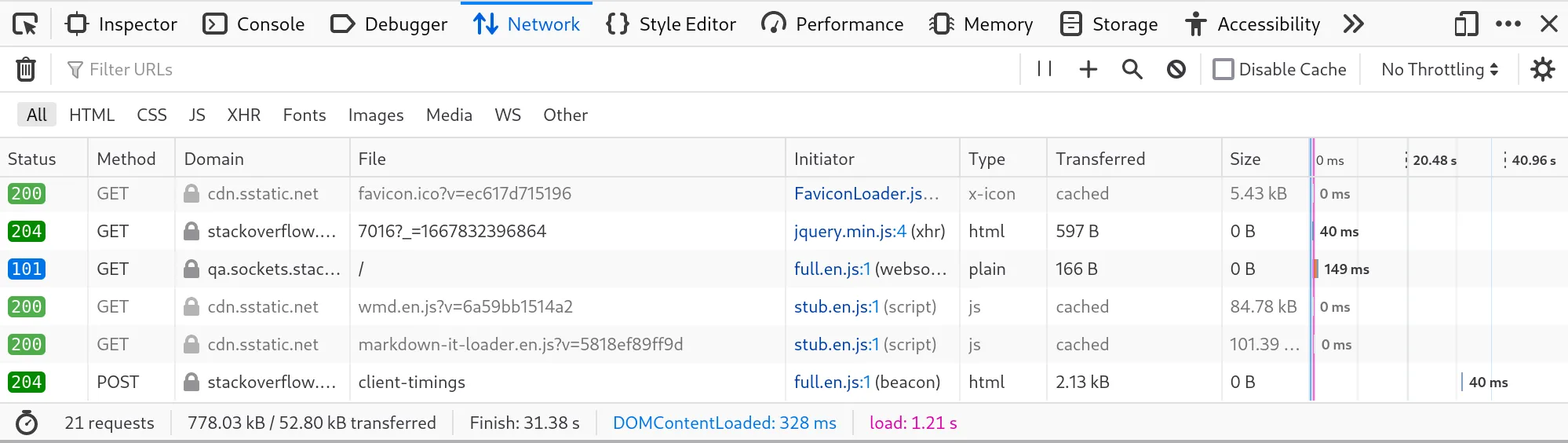This screenshot has width=1568, height=443.
Task: Click the stopwatch performance analysis icon
Action: tap(27, 423)
